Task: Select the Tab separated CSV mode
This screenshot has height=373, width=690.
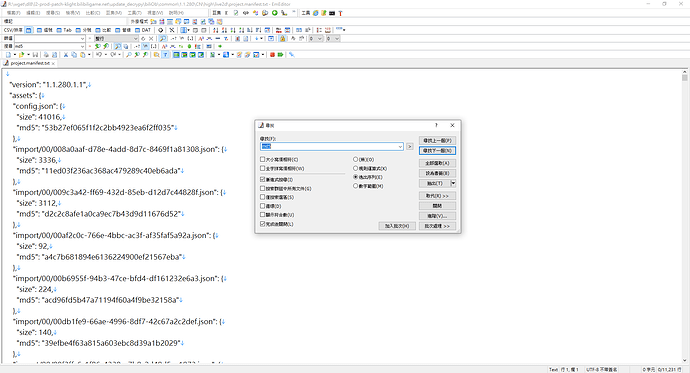Action: [x=64, y=30]
